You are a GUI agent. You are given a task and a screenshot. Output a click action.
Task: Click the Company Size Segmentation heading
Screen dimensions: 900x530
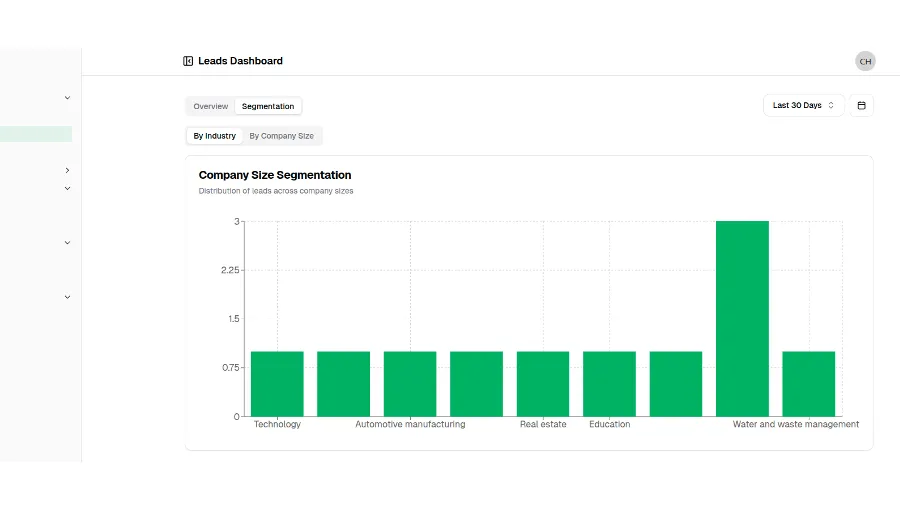(x=275, y=175)
